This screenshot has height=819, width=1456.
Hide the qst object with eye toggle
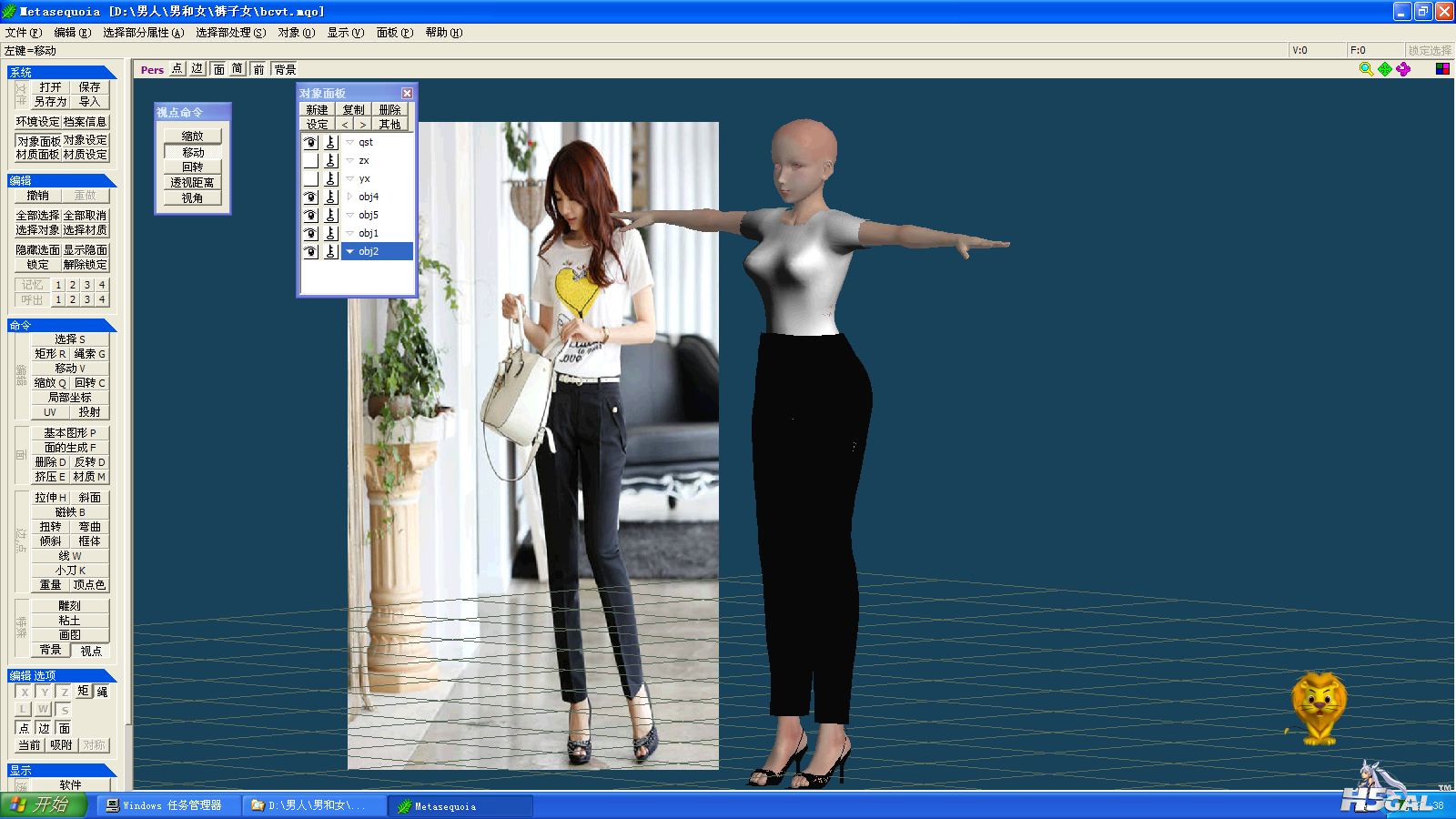tap(310, 142)
